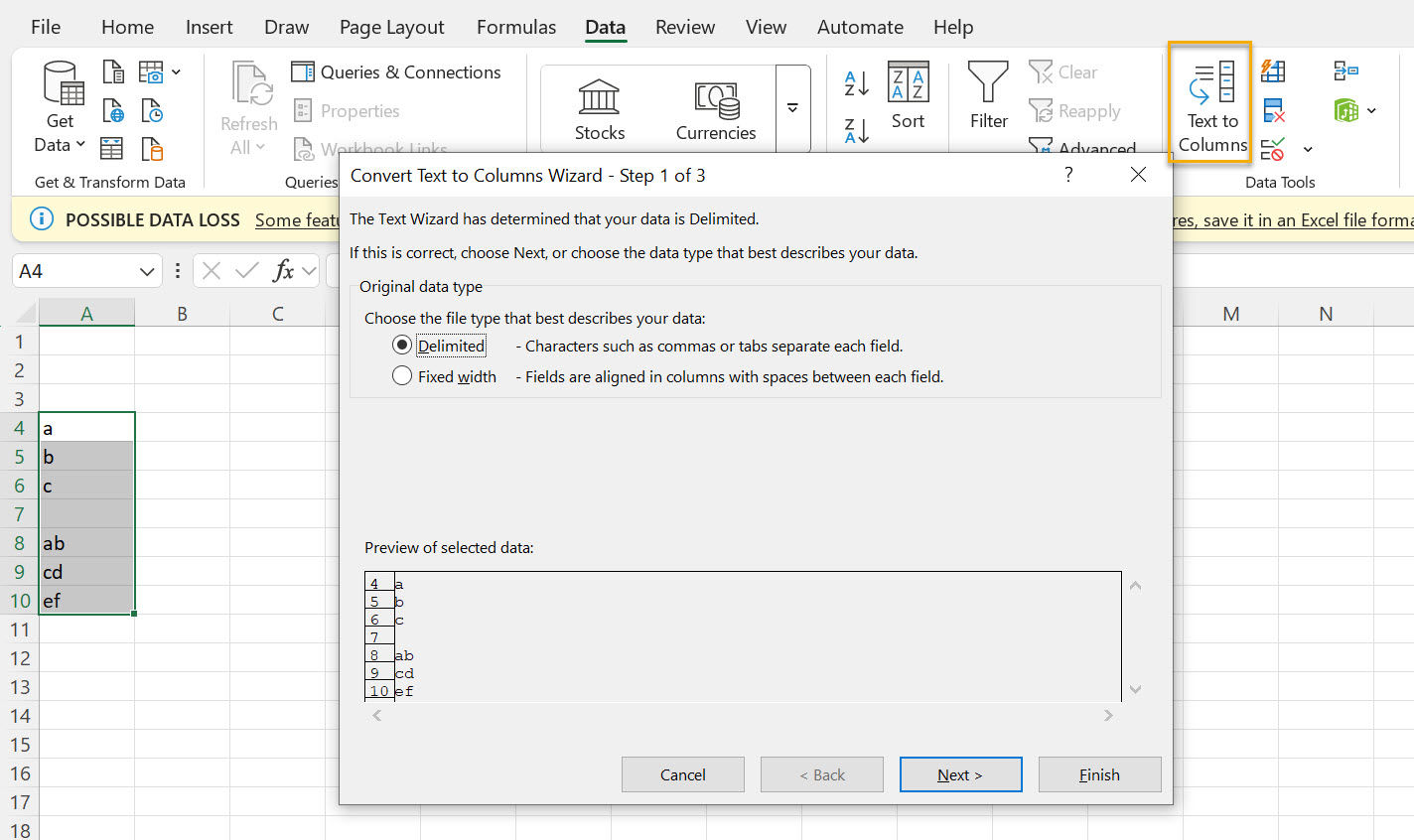Open the Help tab

952,27
